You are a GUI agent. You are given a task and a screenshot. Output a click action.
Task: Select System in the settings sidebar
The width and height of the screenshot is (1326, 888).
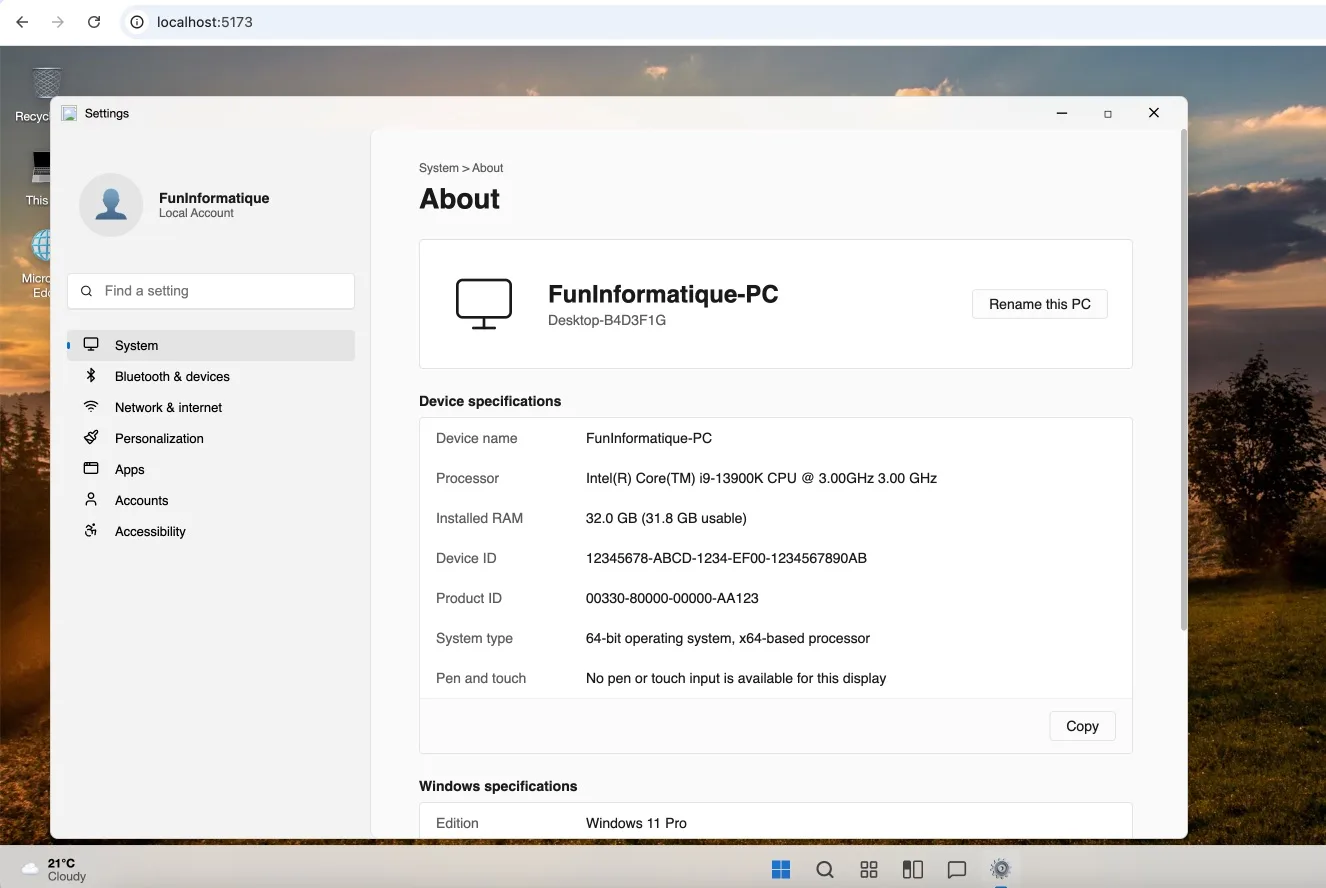[x=137, y=345]
